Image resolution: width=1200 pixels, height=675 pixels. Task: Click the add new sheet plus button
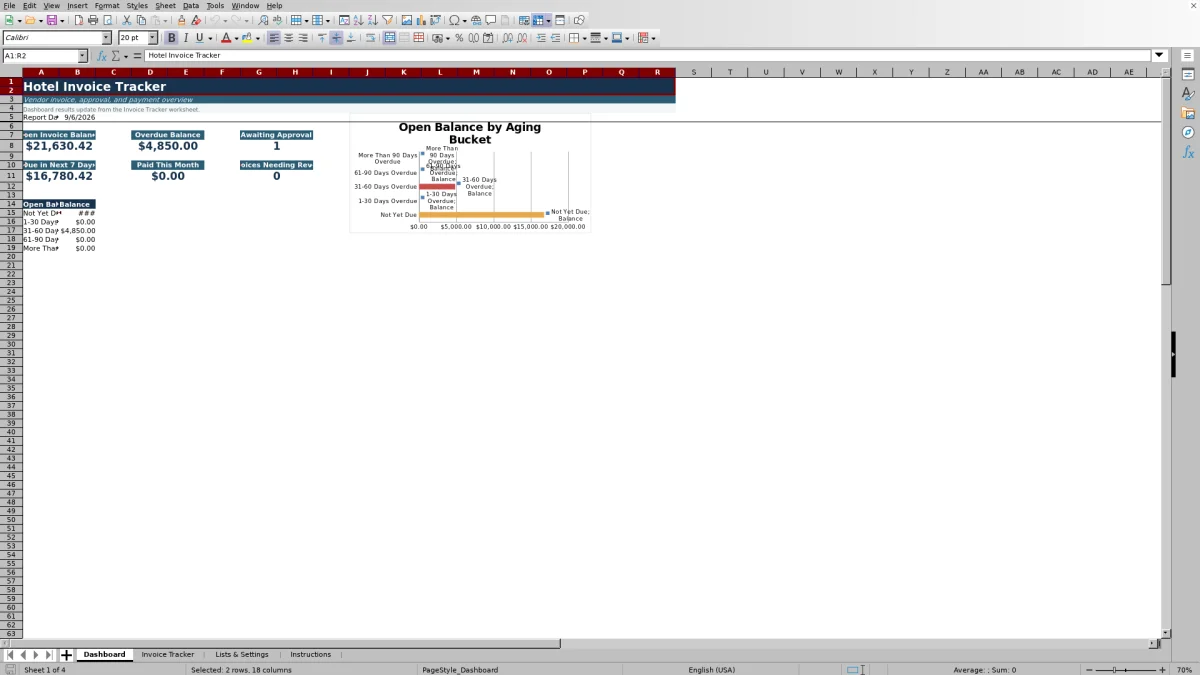66,655
